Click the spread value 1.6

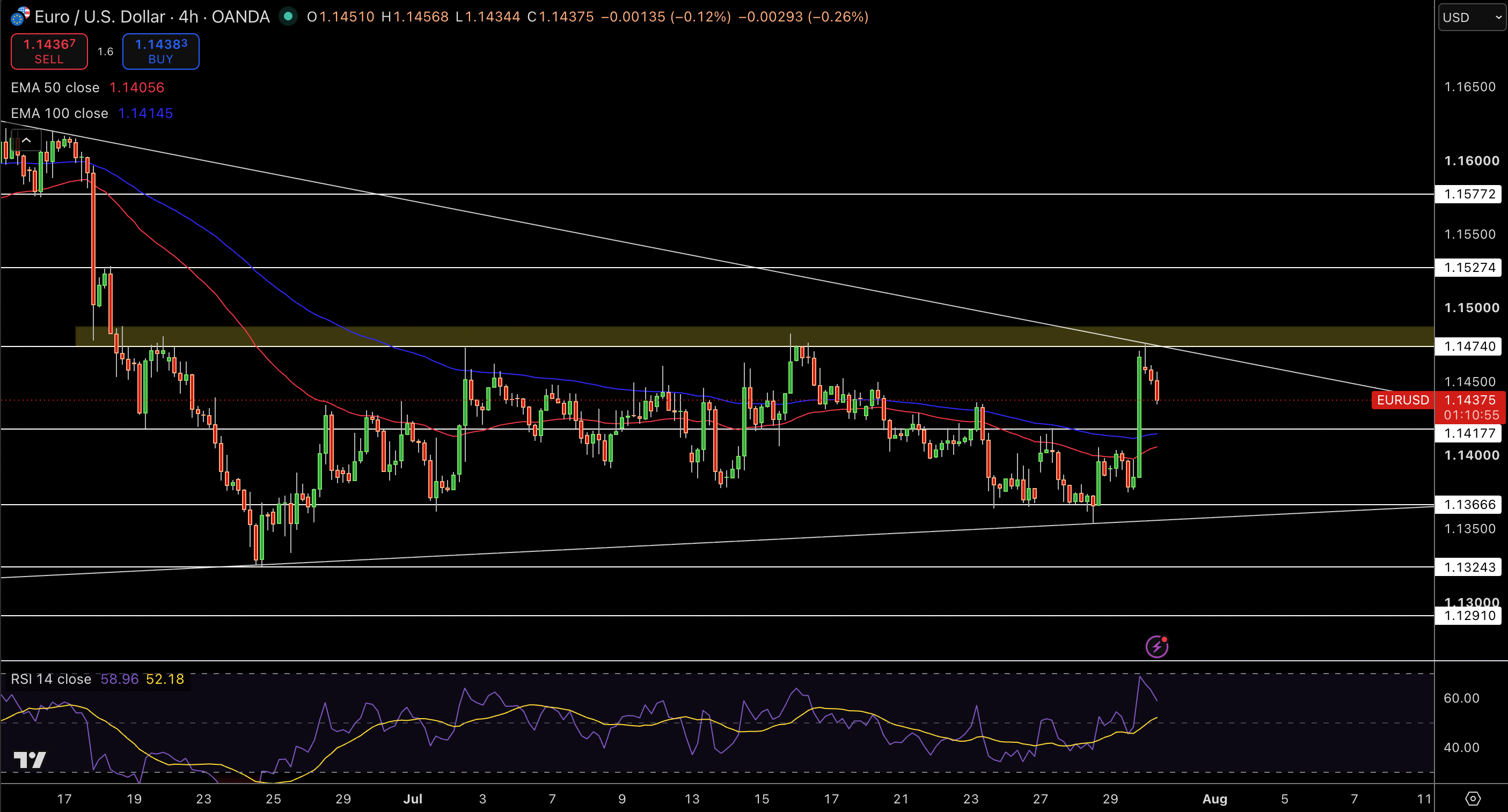pos(105,51)
